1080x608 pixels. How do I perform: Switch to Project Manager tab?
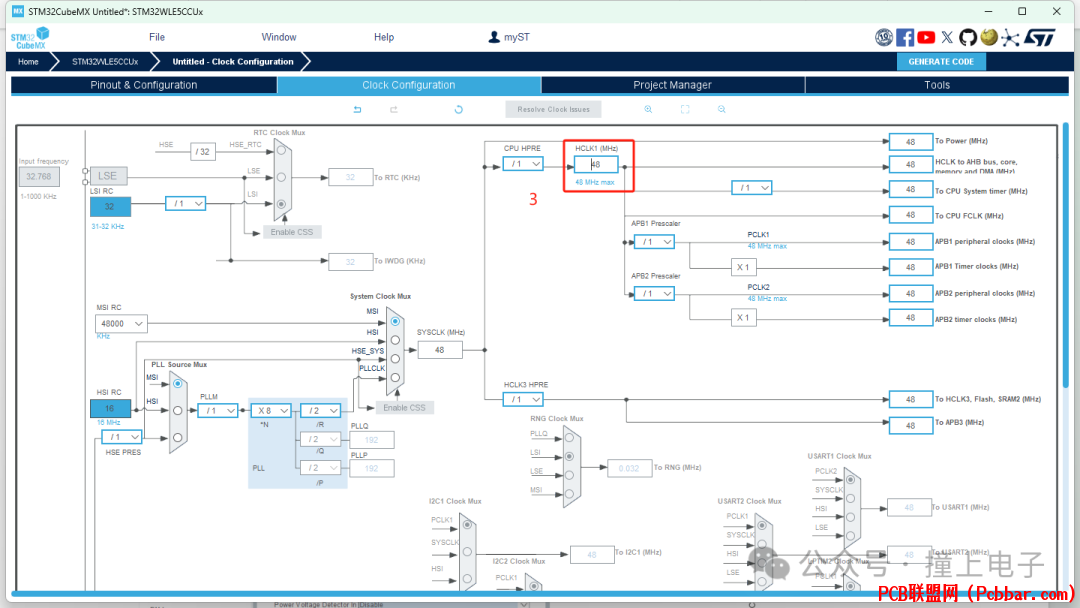pos(672,85)
